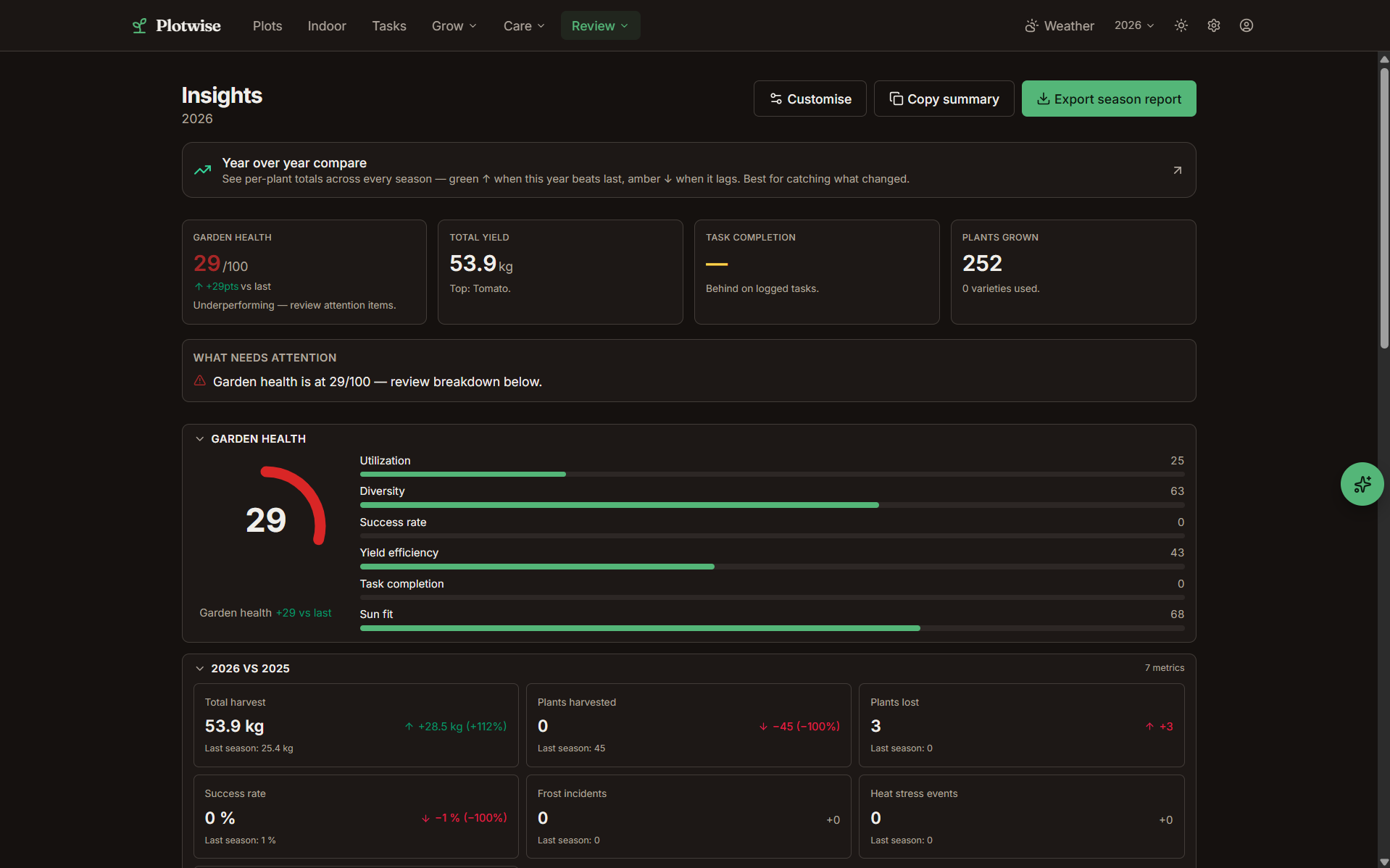Click the red warning triangle attention icon

(x=200, y=381)
